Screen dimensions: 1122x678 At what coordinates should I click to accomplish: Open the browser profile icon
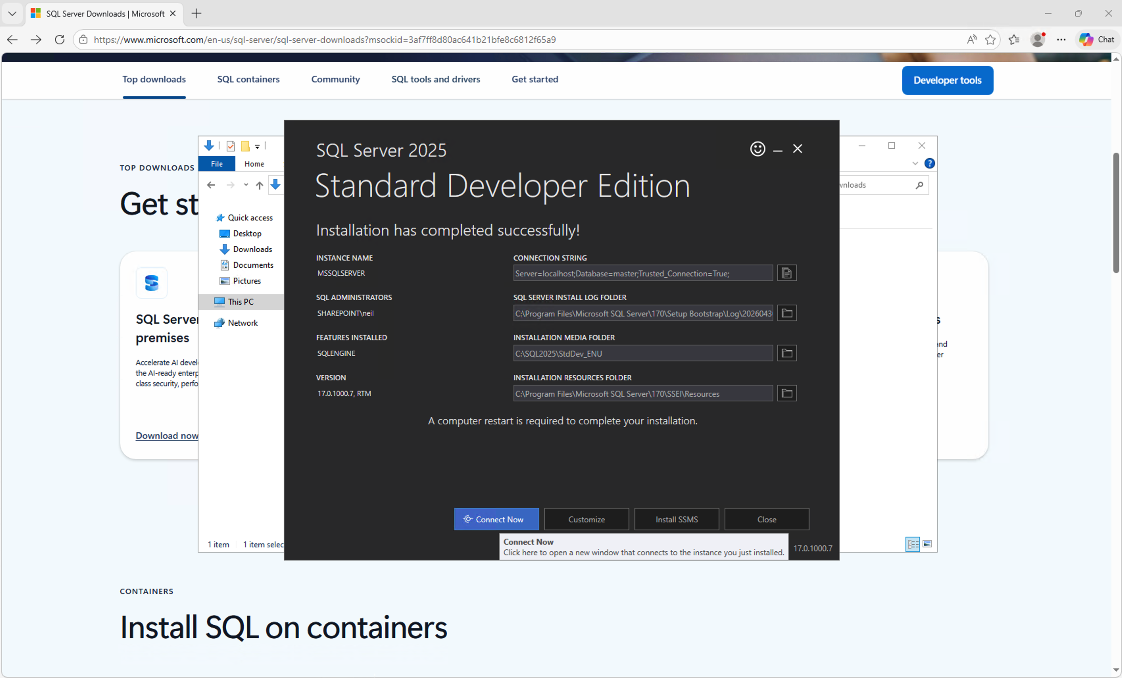click(1038, 39)
